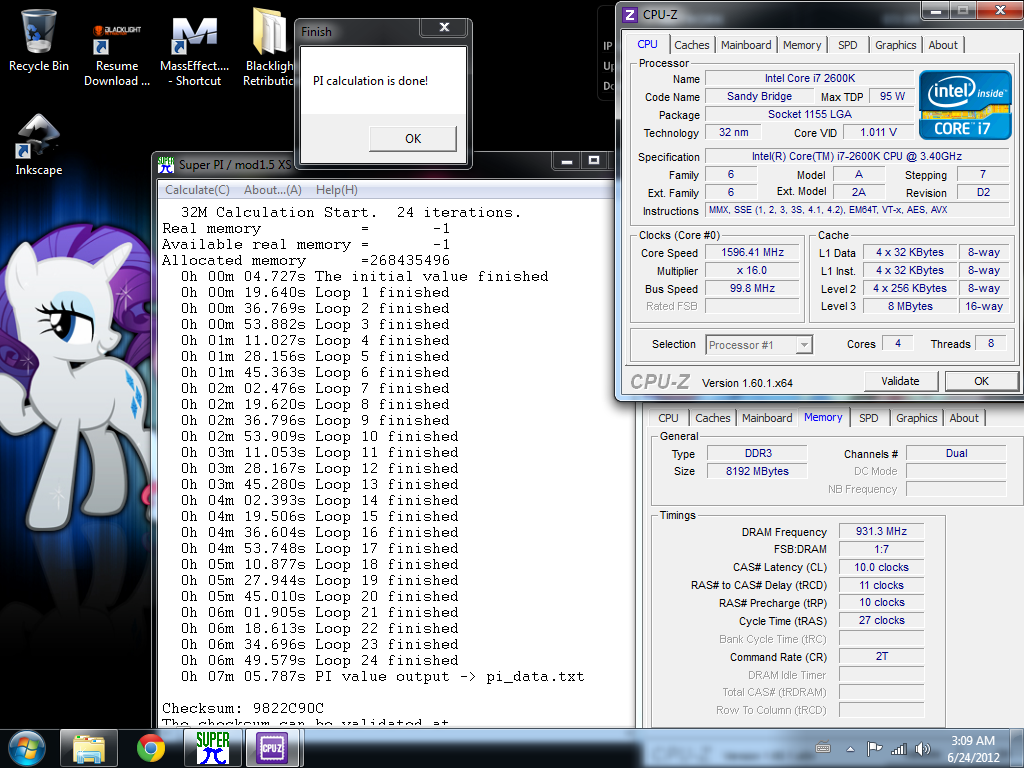Select About tab in lower CPU-Z window
The height and width of the screenshot is (768, 1024).
(964, 418)
